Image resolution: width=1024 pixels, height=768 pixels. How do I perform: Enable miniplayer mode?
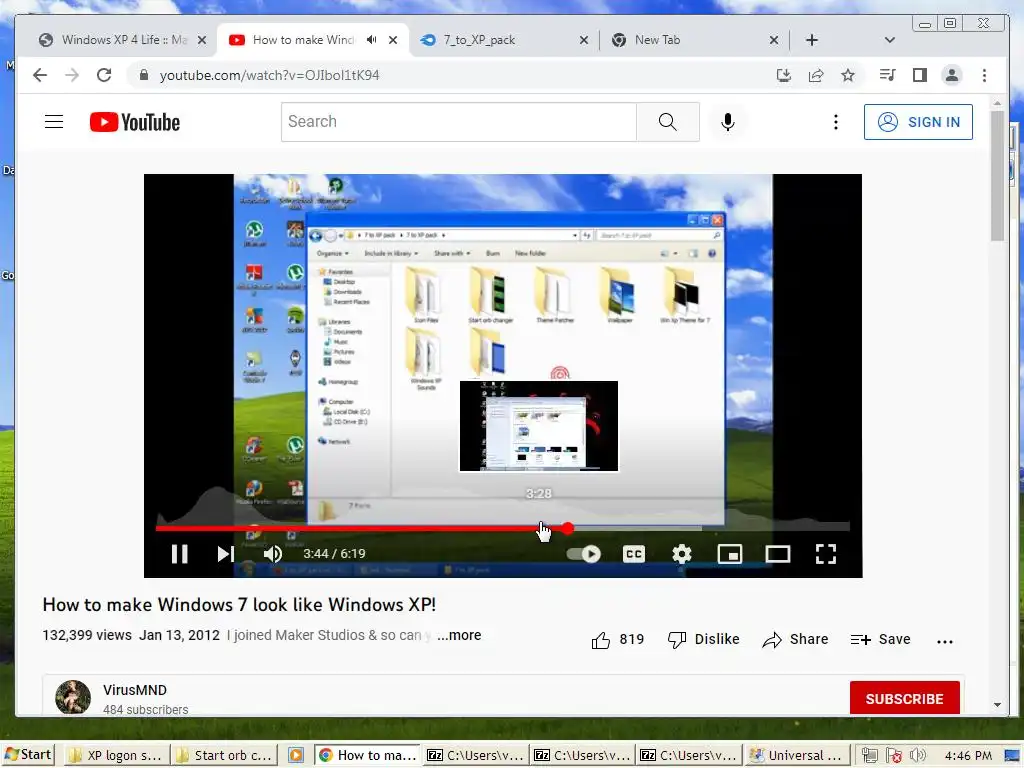pos(729,554)
